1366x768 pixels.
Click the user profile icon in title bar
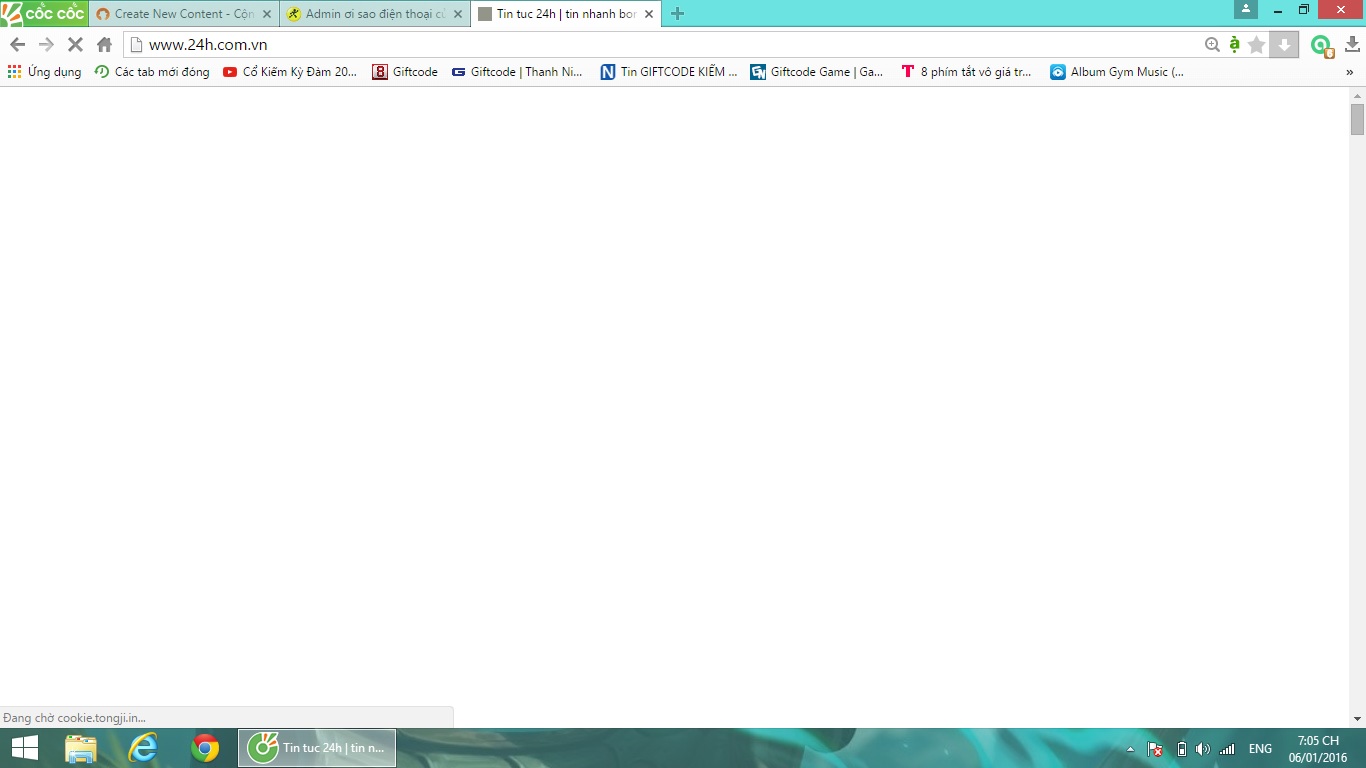click(x=1246, y=9)
